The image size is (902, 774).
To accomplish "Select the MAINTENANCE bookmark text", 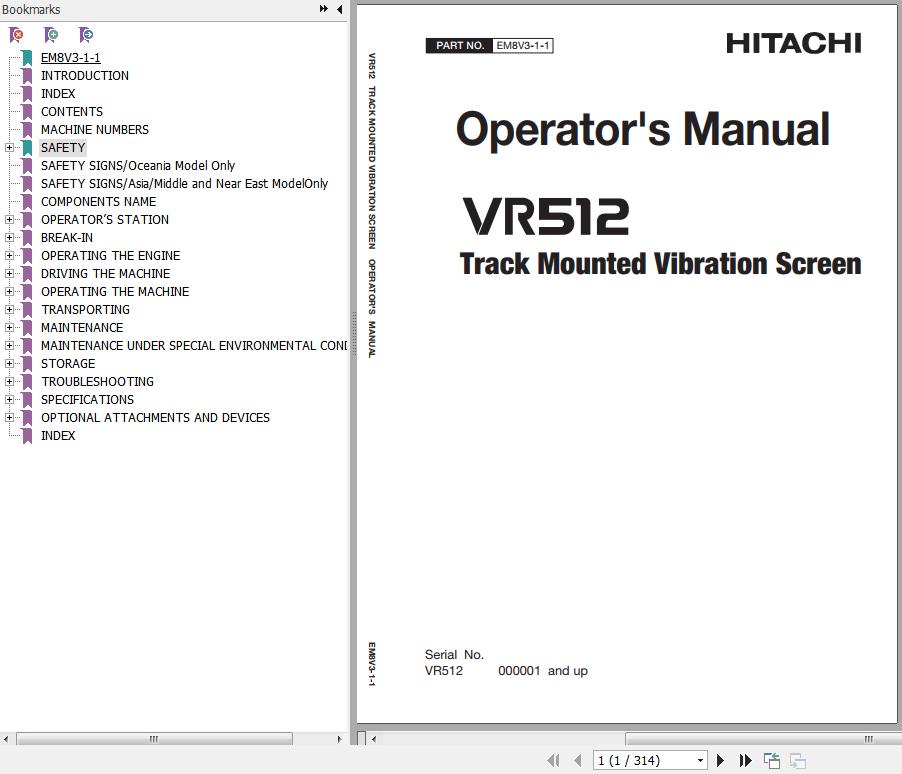I will pyautogui.click(x=82, y=327).
